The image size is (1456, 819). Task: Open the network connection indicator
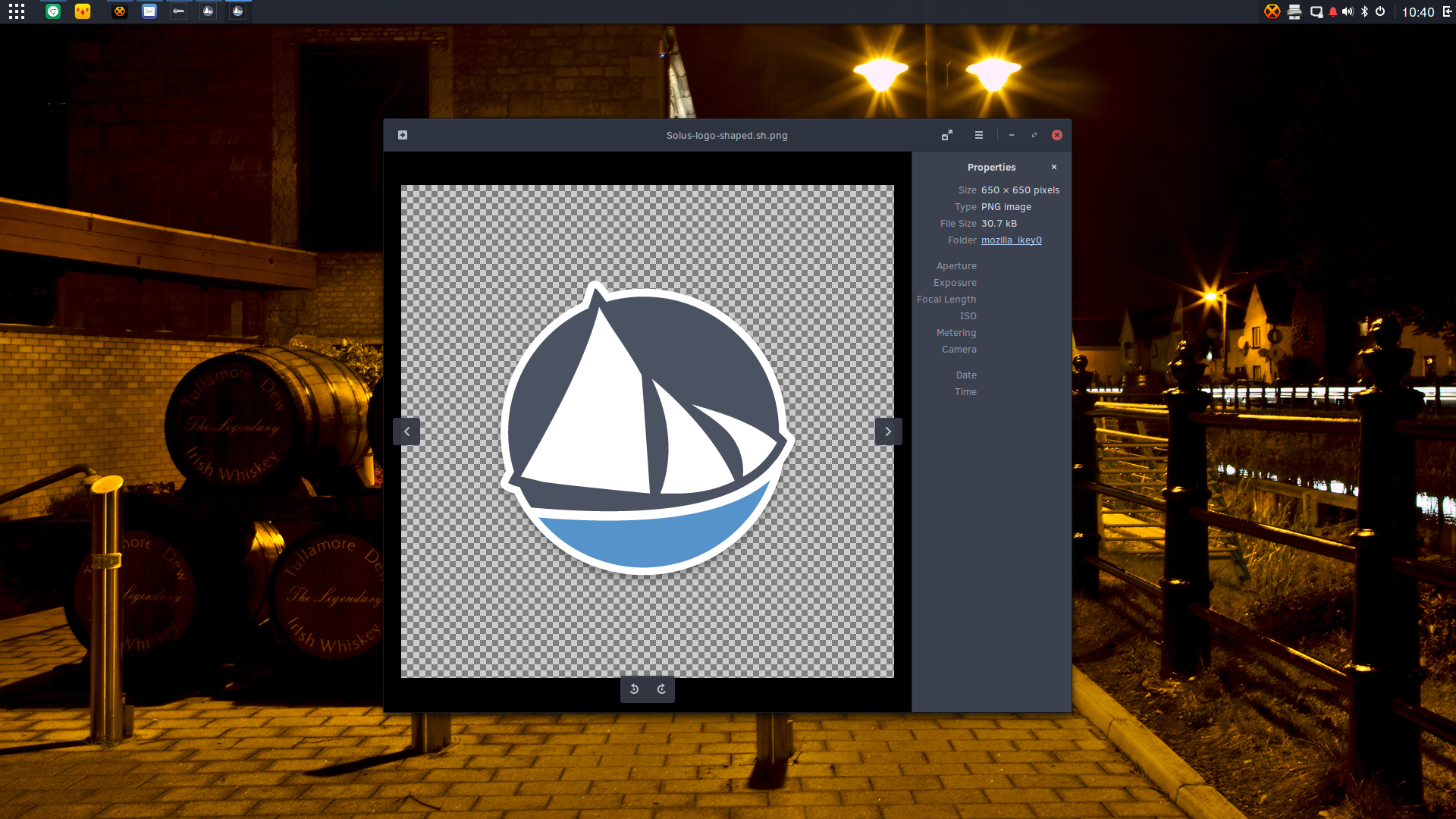1316,11
